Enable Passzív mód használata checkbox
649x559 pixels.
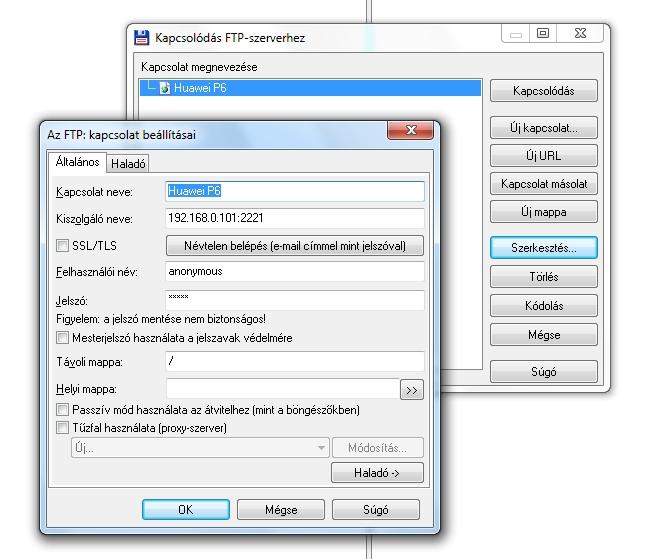coord(62,410)
